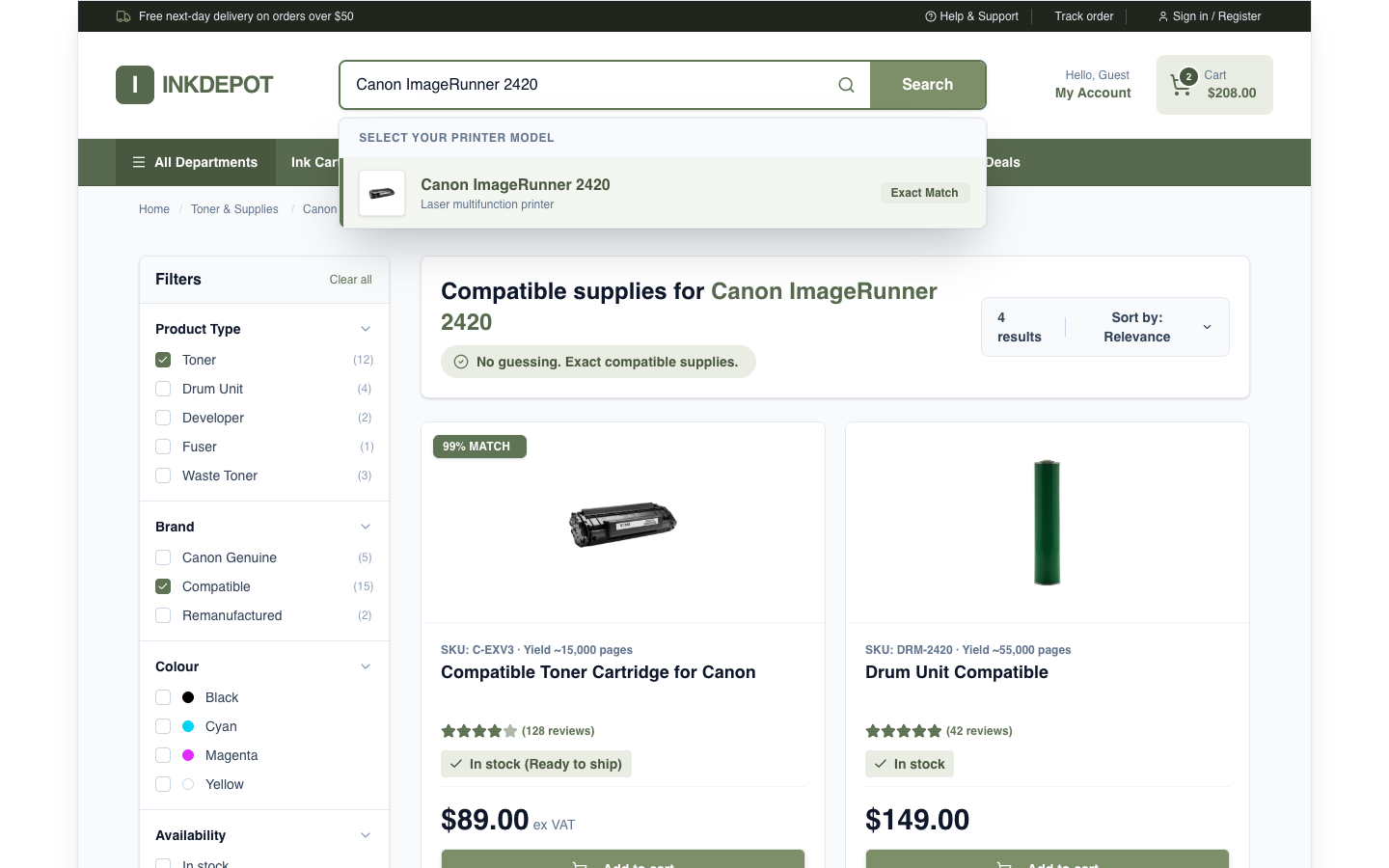Select the Magenta colour swatch filter
Screen dimensions: 1389x868
[x=188, y=755]
